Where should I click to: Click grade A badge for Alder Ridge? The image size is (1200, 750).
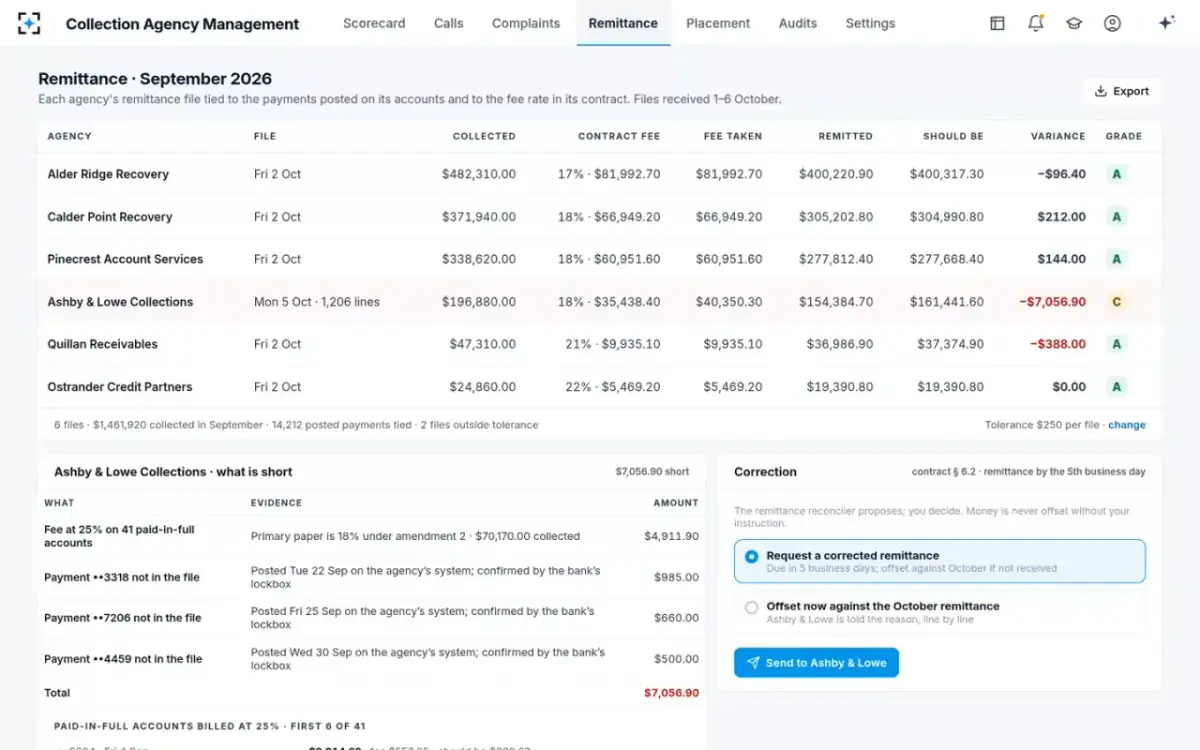click(1116, 174)
